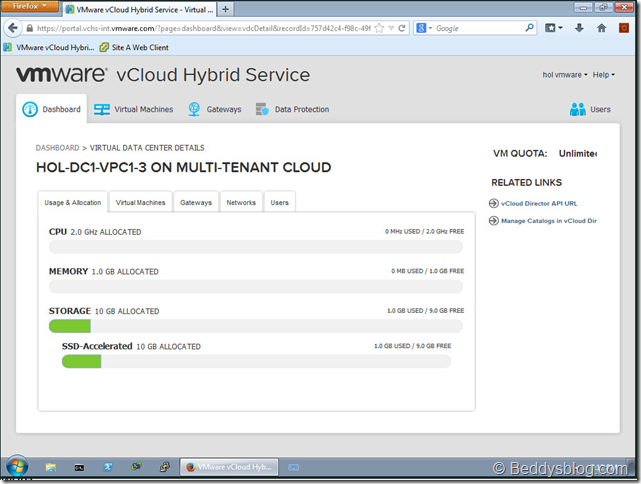Click arrow icon beside vCloud Director API URL
641x484 pixels.
click(494, 203)
